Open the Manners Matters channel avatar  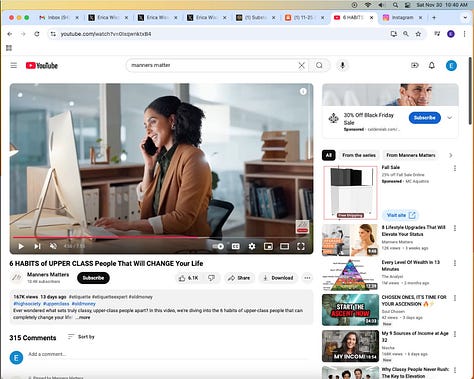coord(16,278)
